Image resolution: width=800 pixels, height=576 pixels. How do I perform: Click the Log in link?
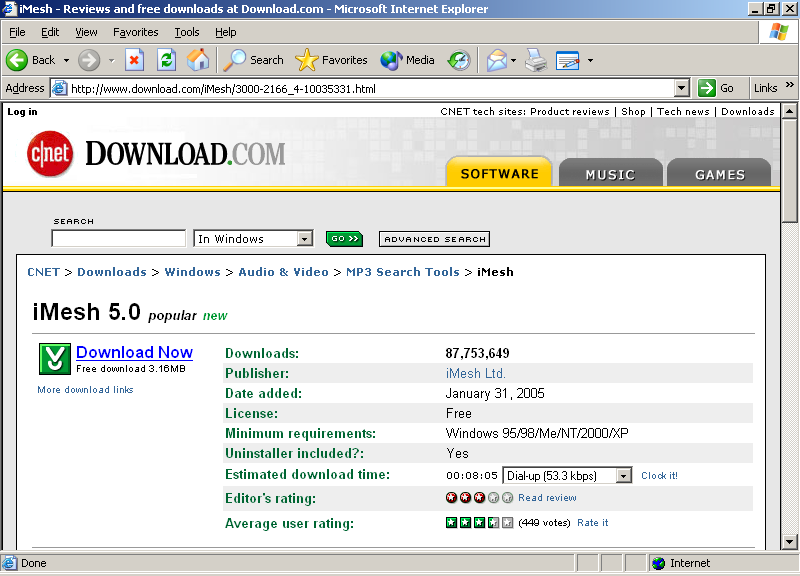point(22,111)
